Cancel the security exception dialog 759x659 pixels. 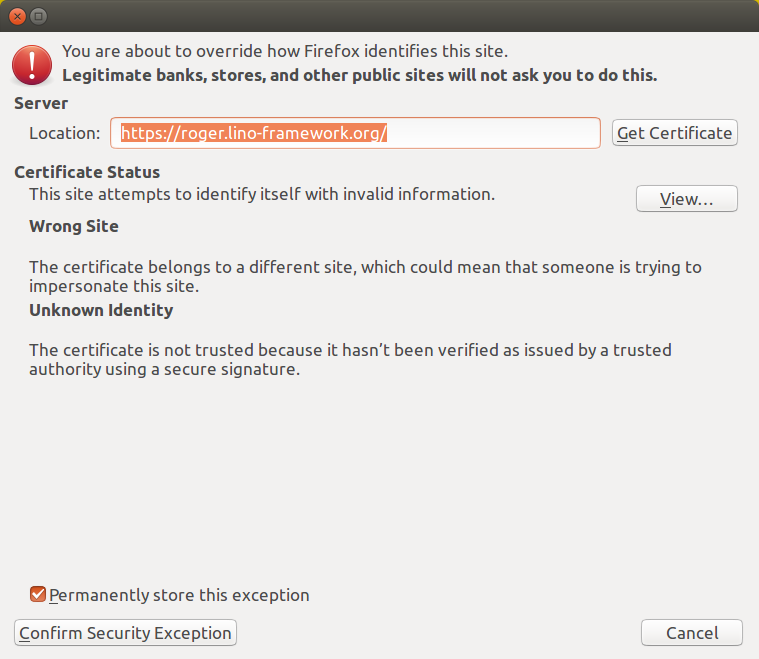692,632
